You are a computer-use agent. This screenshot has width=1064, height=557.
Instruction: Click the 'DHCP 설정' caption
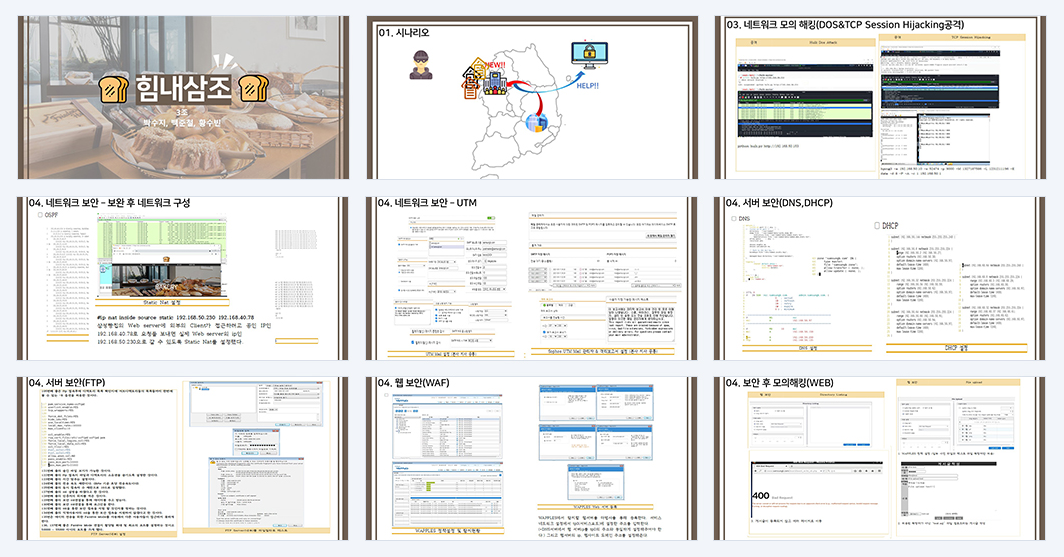(956, 348)
